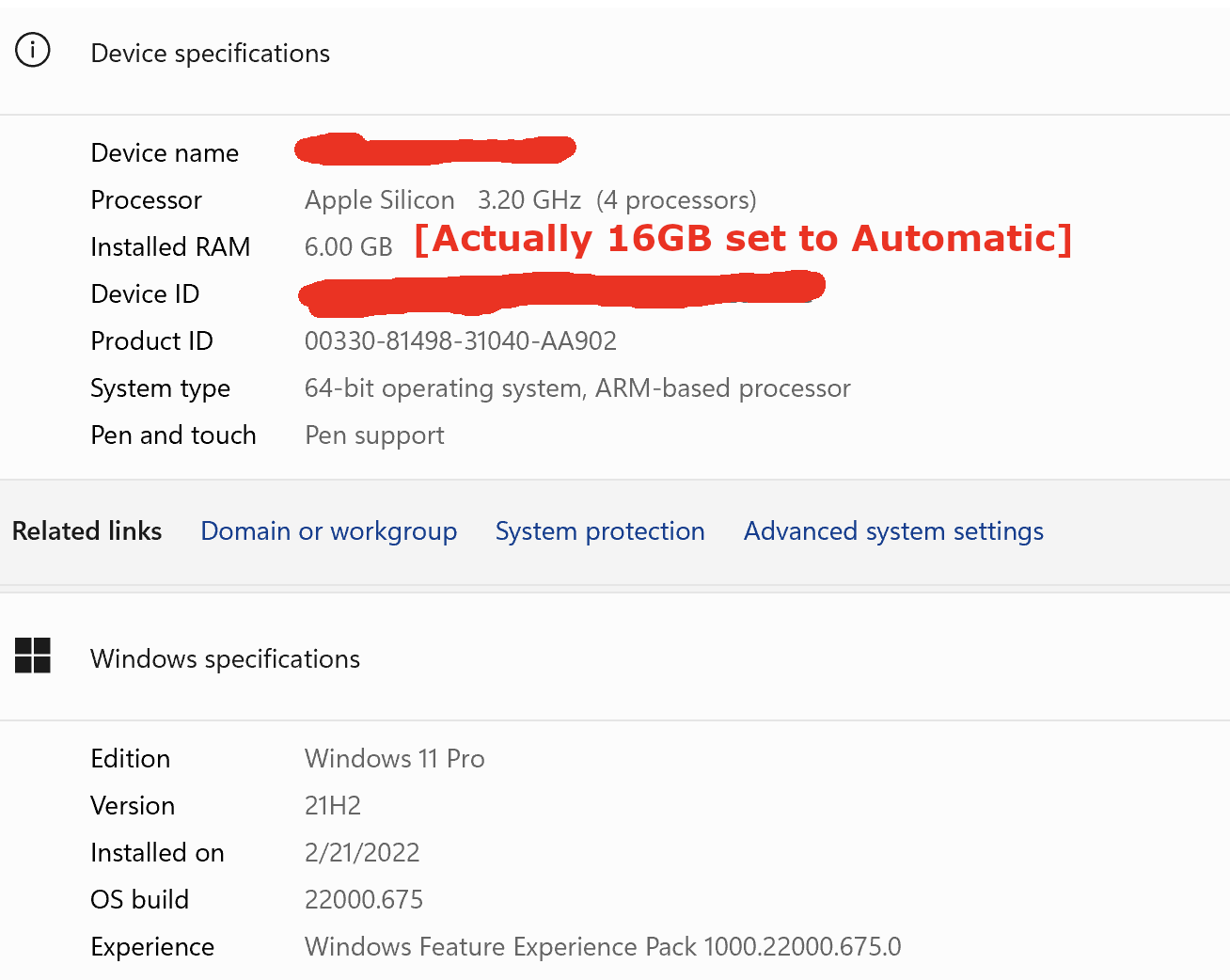Click the Windows logo icon
The width and height of the screenshot is (1230, 980).
pyautogui.click(x=33, y=656)
